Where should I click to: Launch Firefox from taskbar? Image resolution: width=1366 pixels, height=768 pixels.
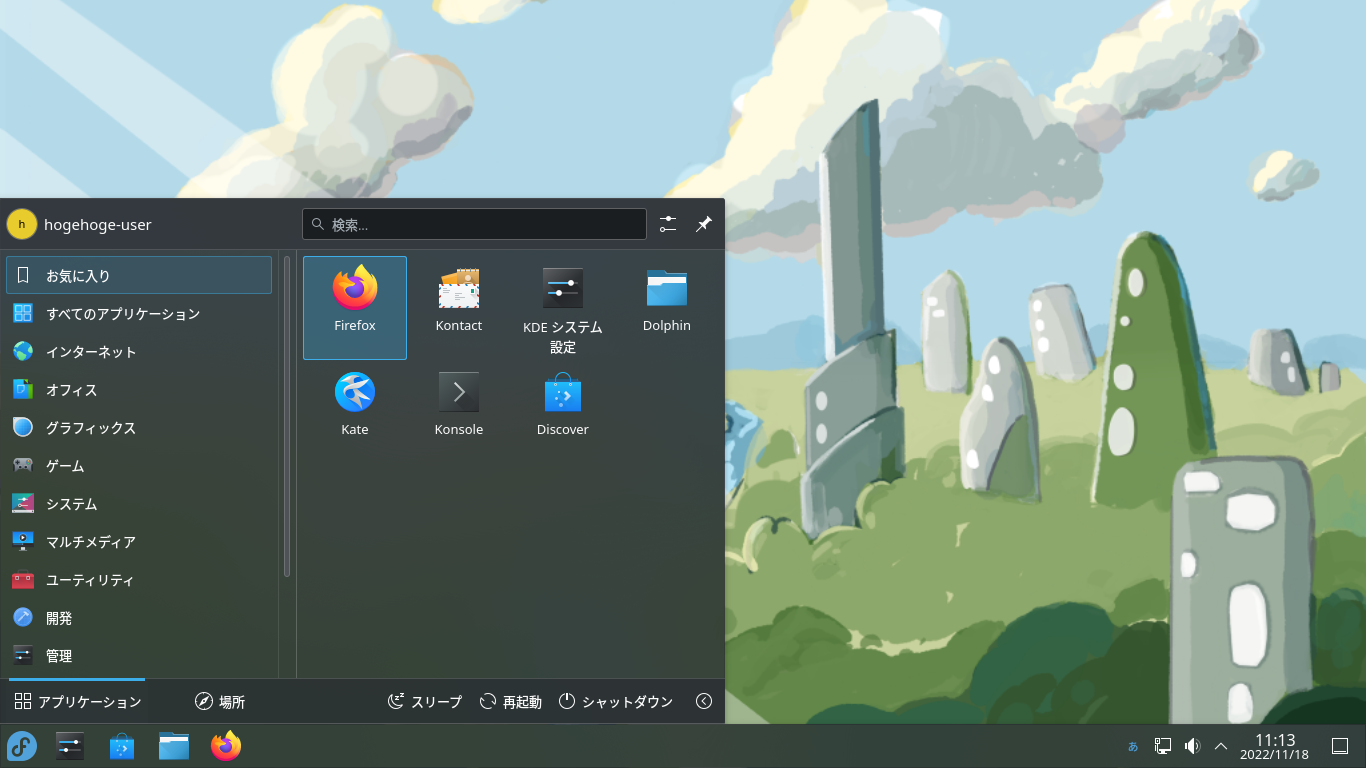[226, 746]
